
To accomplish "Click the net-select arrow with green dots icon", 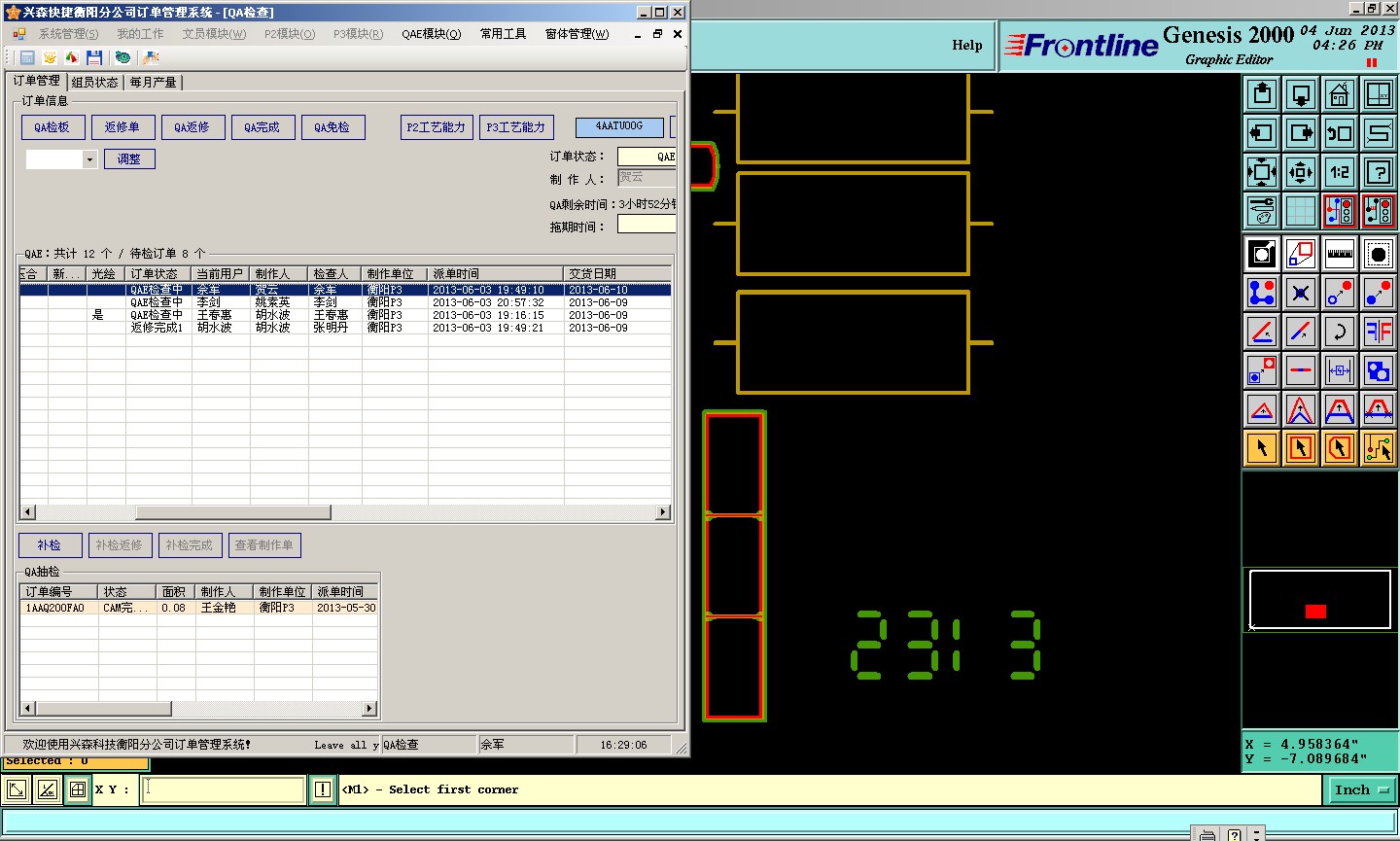I will 1379,448.
